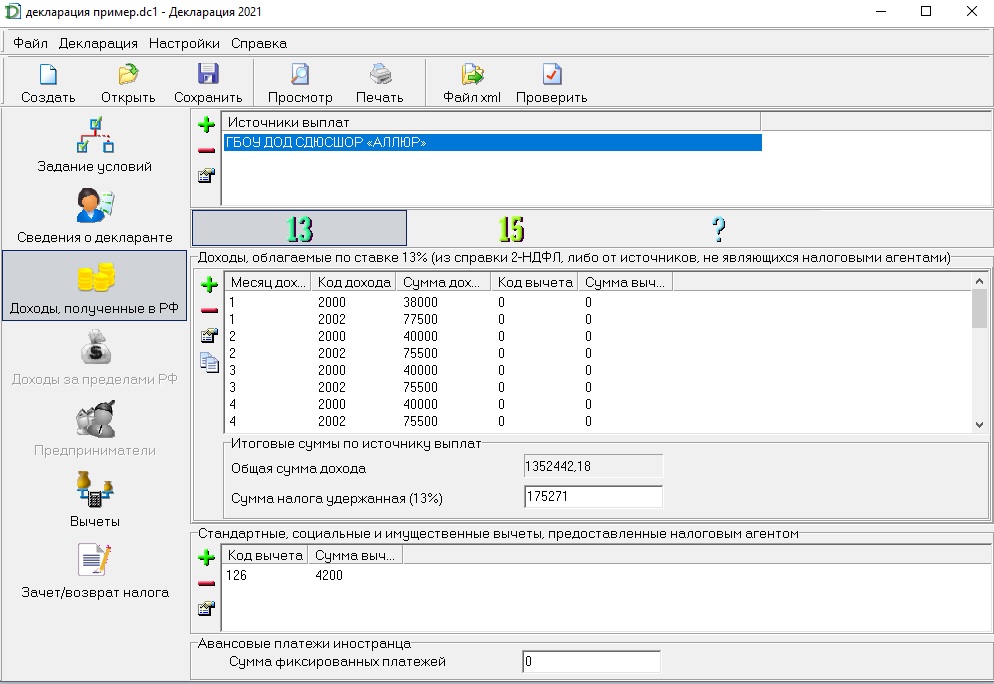Switch to the 15% tax rate tab
Screen dimensions: 994x684
point(510,229)
